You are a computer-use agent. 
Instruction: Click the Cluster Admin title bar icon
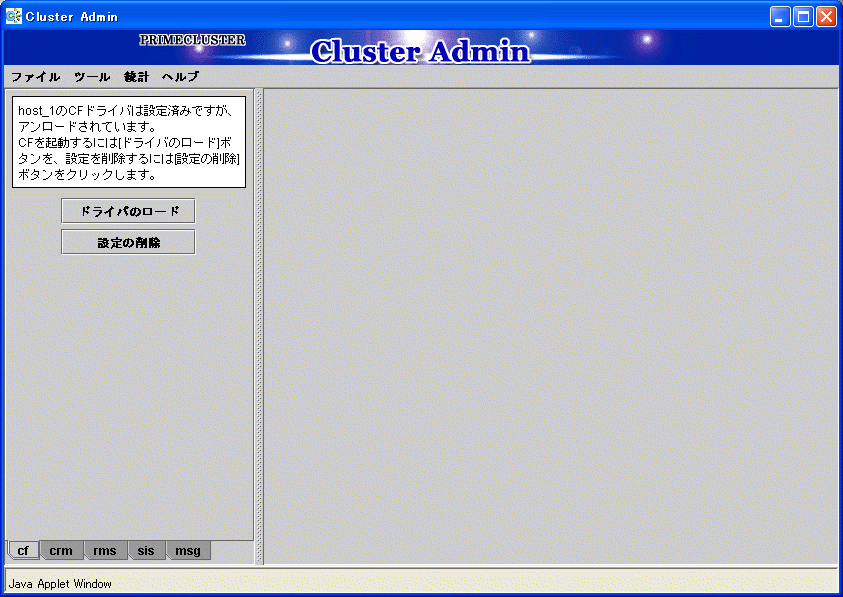(13, 16)
